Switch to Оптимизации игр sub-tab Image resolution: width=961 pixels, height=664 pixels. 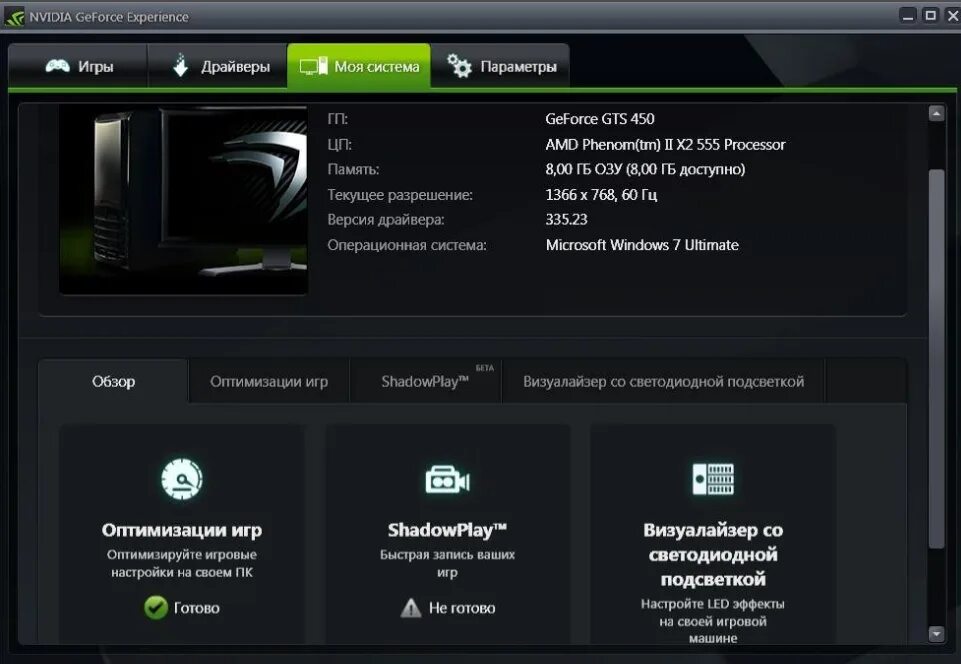coord(269,381)
